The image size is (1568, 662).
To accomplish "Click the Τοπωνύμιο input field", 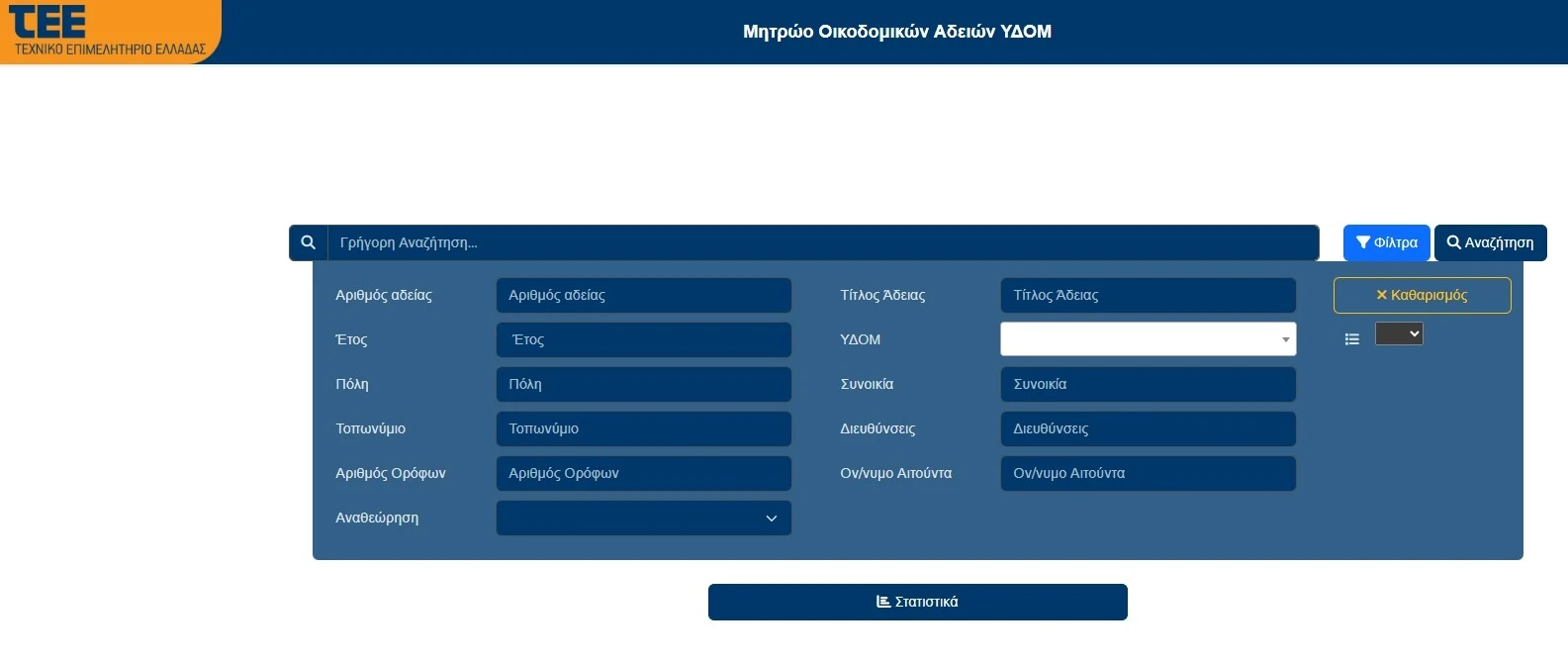I will click(643, 428).
